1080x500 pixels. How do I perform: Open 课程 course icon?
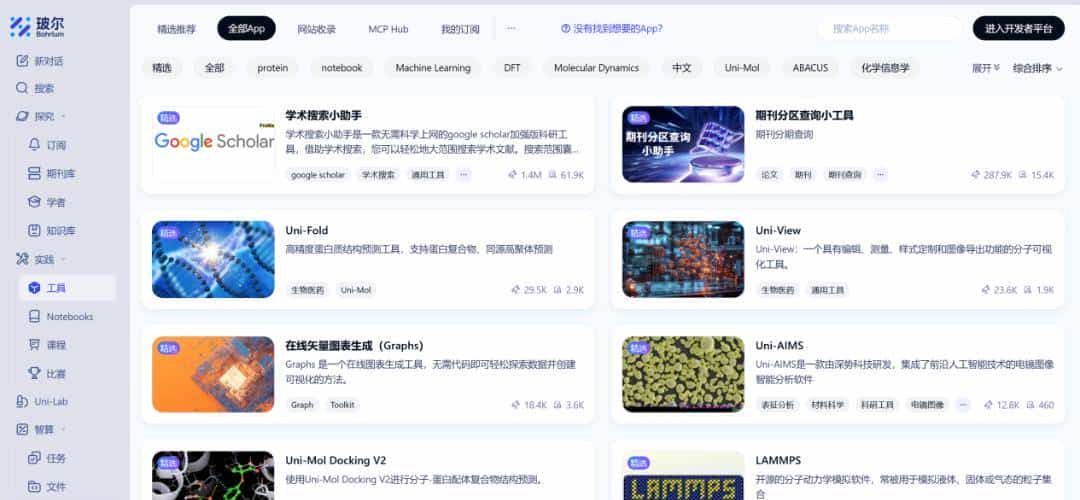pos(34,344)
